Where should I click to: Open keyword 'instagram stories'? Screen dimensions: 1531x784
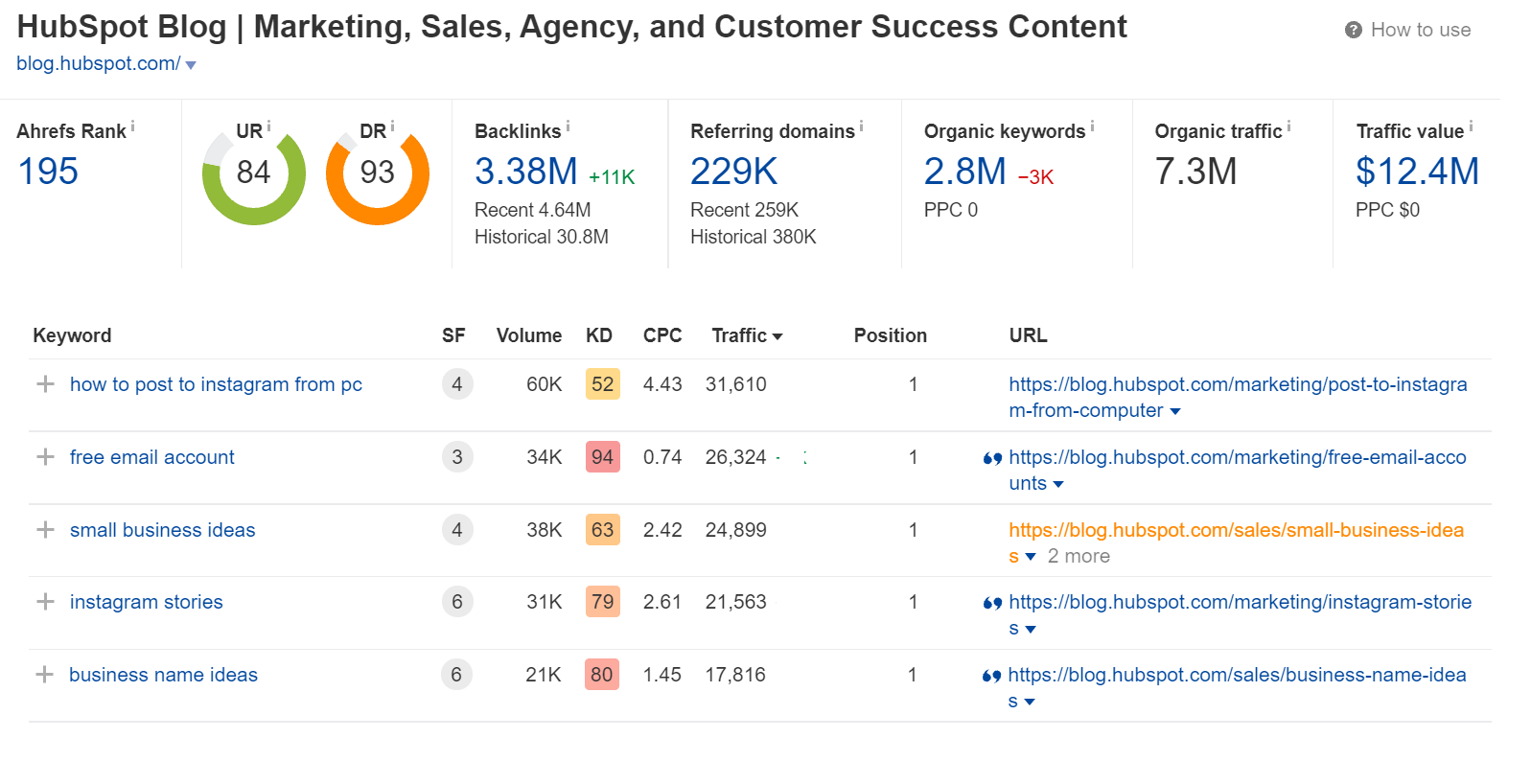coord(146,602)
